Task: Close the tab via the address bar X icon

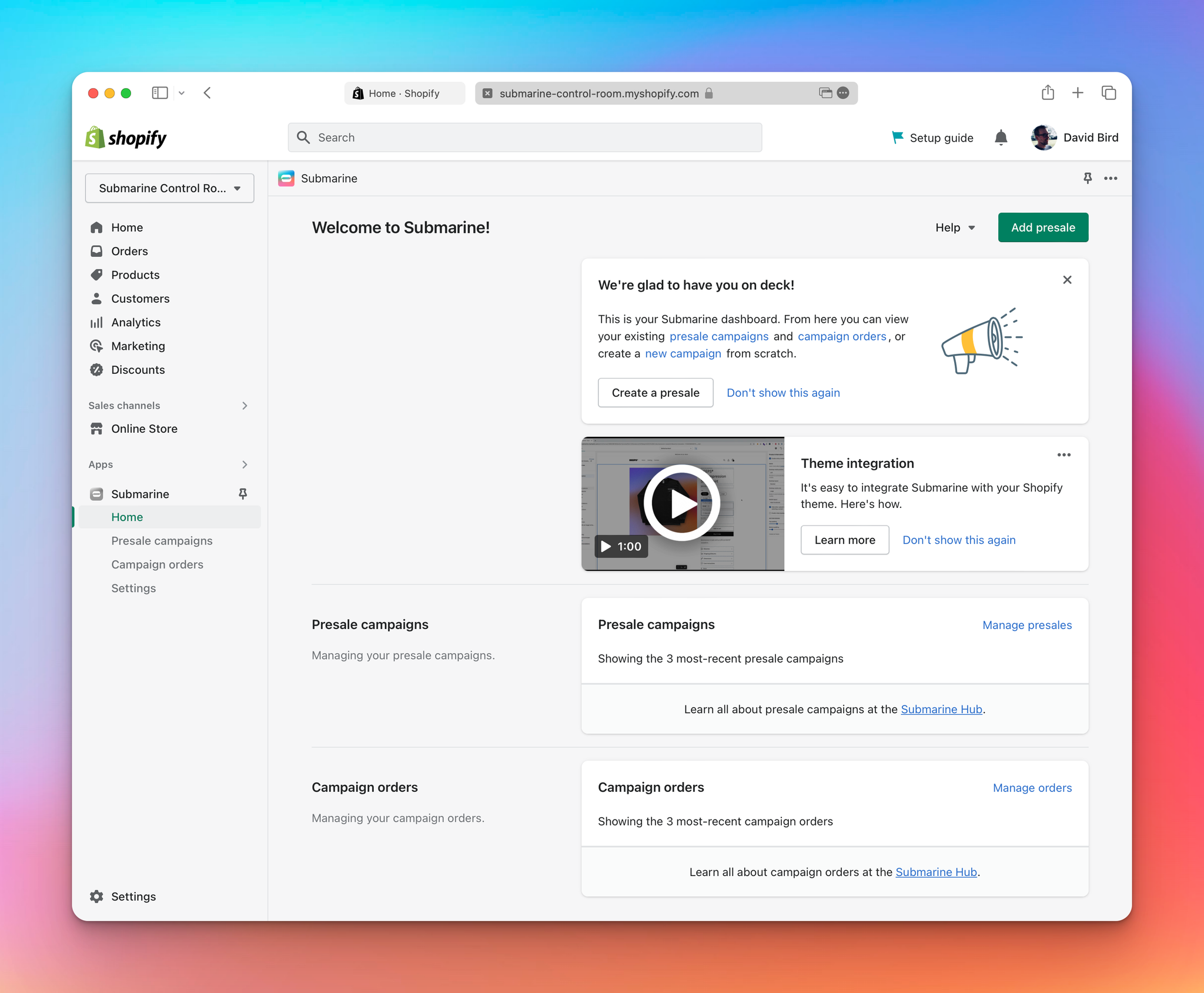Action: click(487, 93)
